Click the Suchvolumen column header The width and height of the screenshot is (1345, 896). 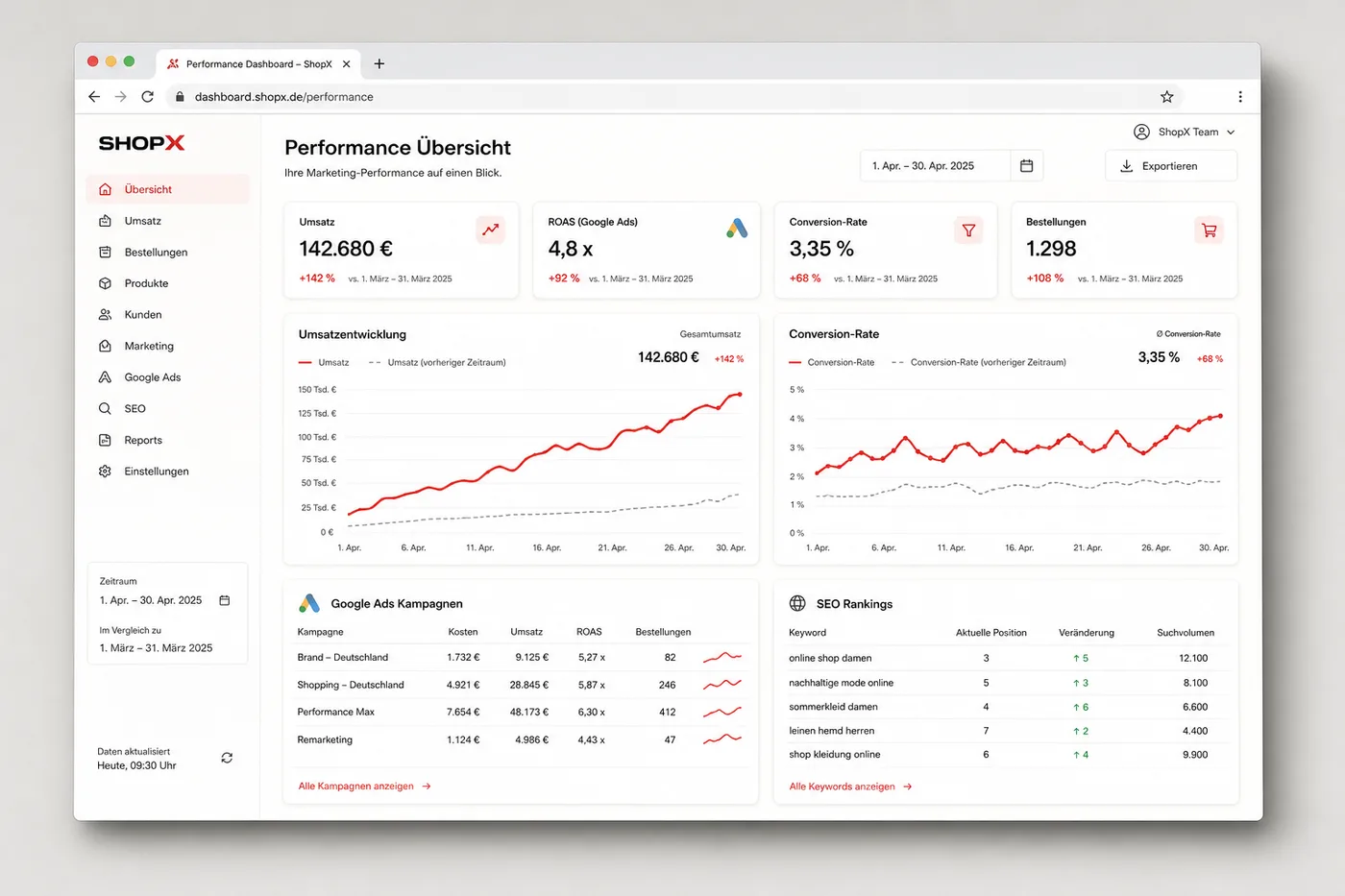pos(1186,633)
